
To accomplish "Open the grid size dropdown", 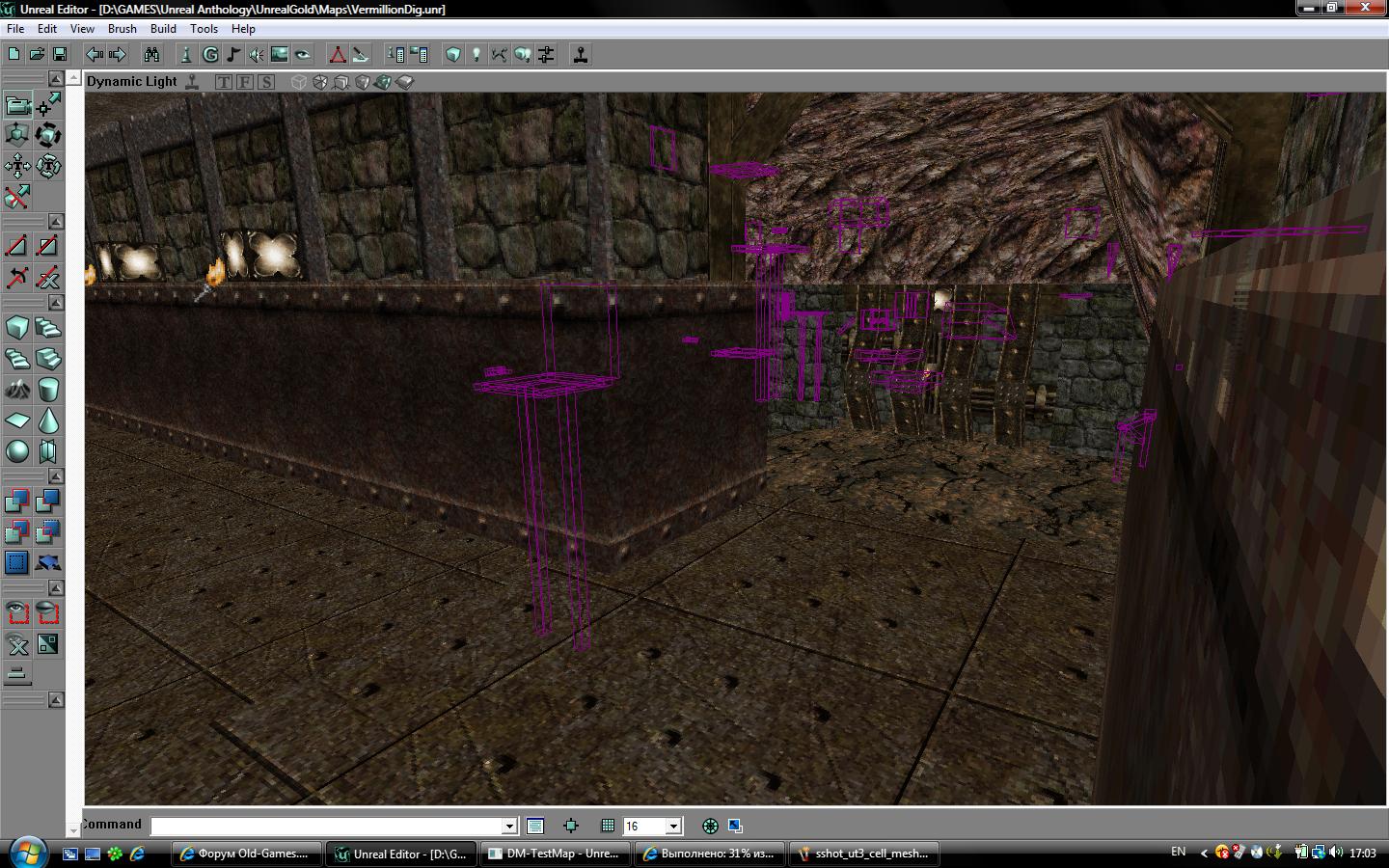I will tap(673, 827).
